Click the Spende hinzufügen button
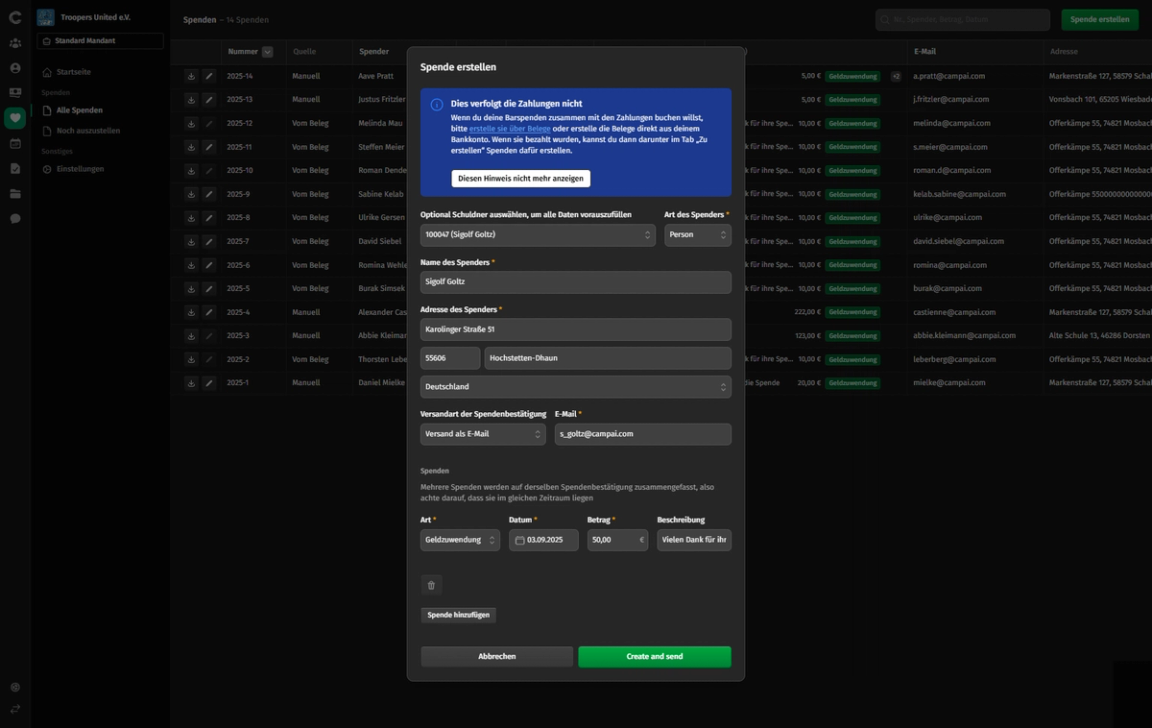Image resolution: width=1152 pixels, height=728 pixels. point(458,615)
